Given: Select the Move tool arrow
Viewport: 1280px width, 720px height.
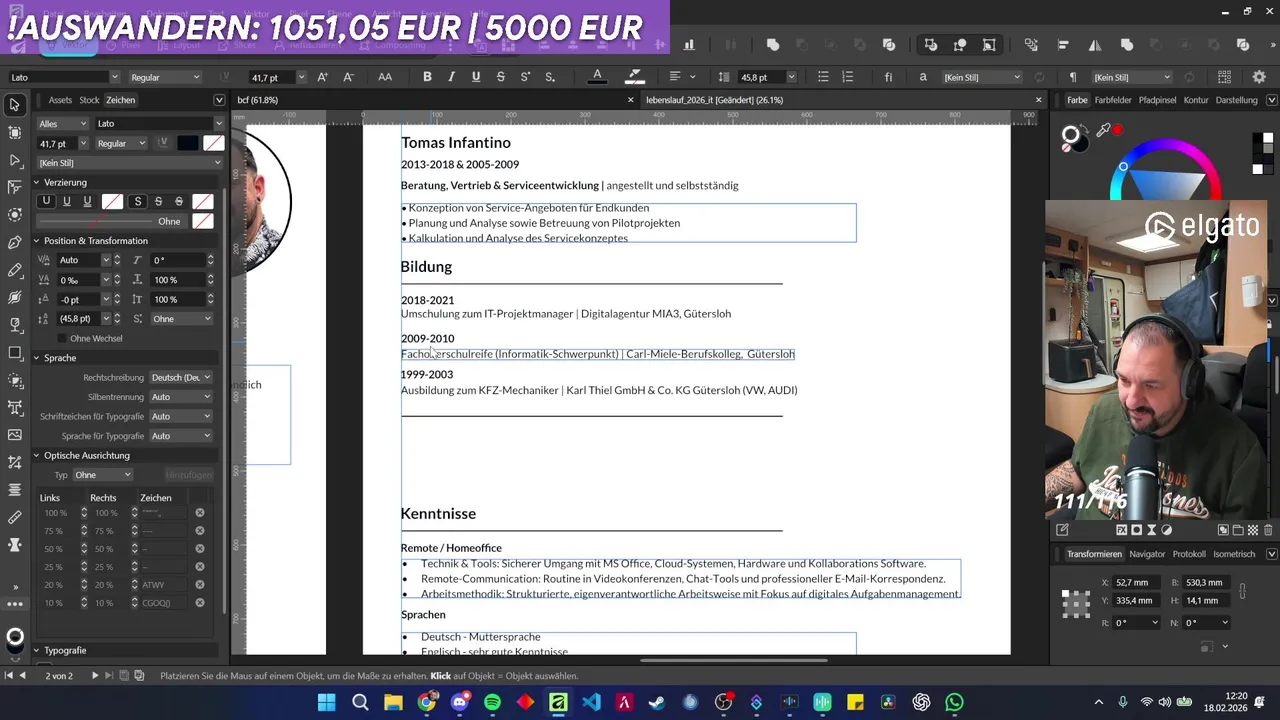Looking at the screenshot, I should 15,104.
